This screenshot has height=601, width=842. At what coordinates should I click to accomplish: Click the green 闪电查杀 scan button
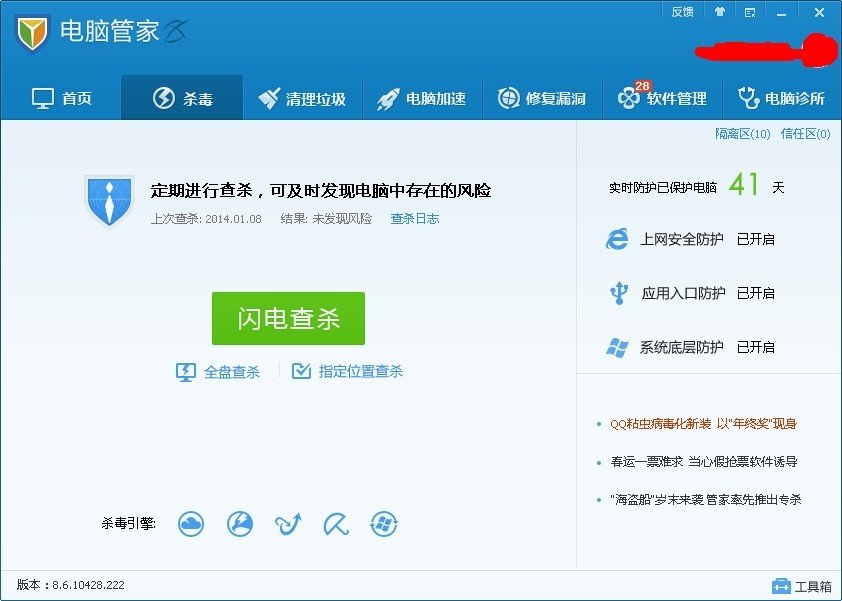click(288, 318)
